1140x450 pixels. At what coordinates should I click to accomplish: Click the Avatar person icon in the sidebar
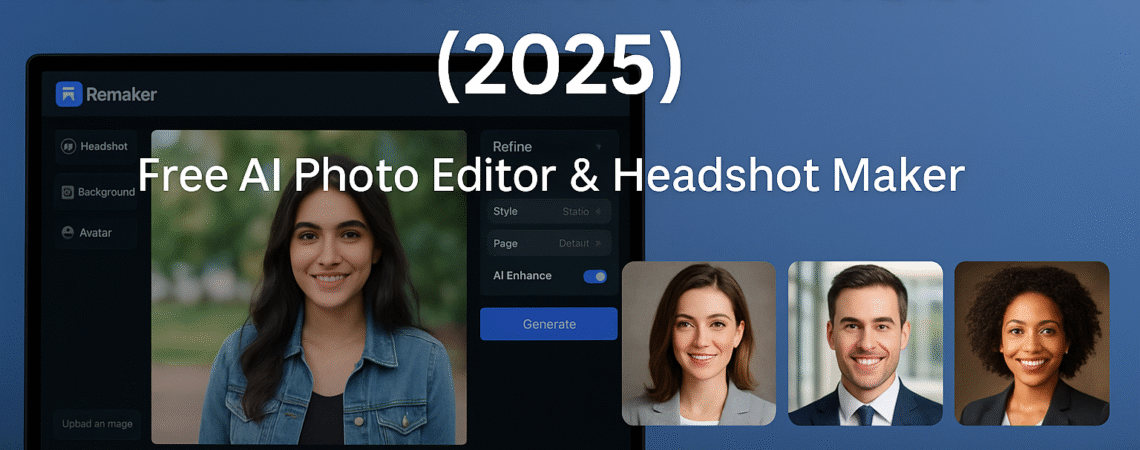pyautogui.click(x=68, y=232)
